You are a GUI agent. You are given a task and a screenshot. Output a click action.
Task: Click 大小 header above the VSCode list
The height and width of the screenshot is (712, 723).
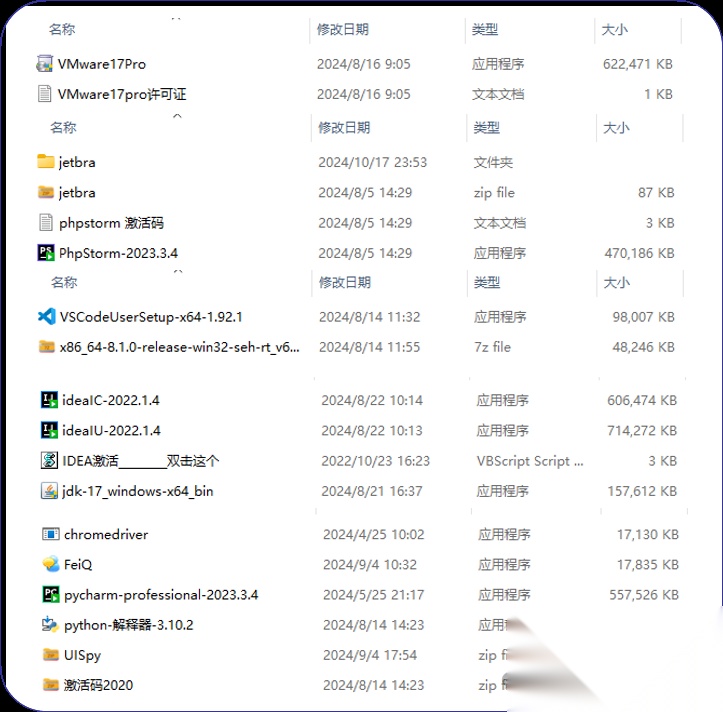[x=616, y=282]
